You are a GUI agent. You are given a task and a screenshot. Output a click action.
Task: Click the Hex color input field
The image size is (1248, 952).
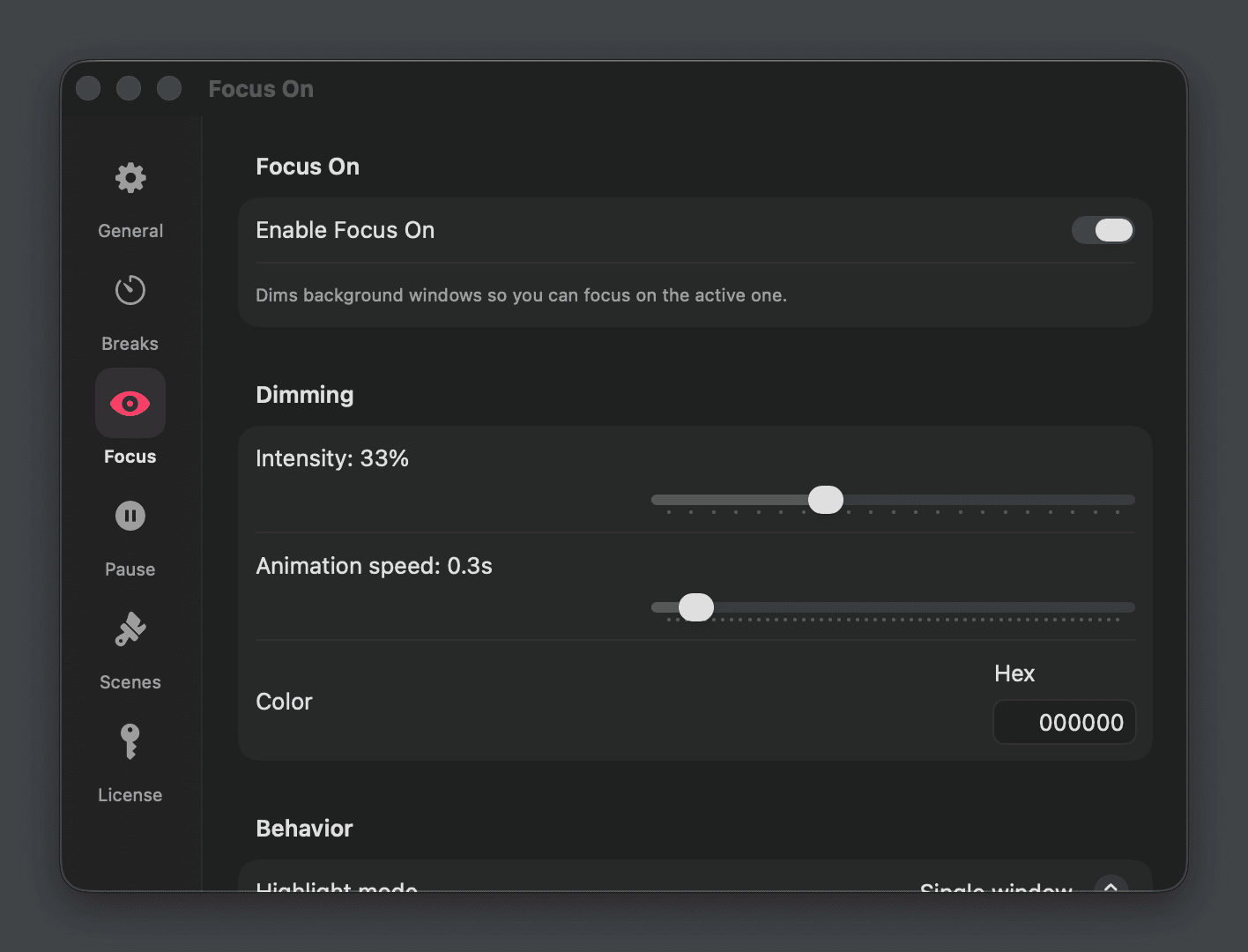coord(1065,723)
